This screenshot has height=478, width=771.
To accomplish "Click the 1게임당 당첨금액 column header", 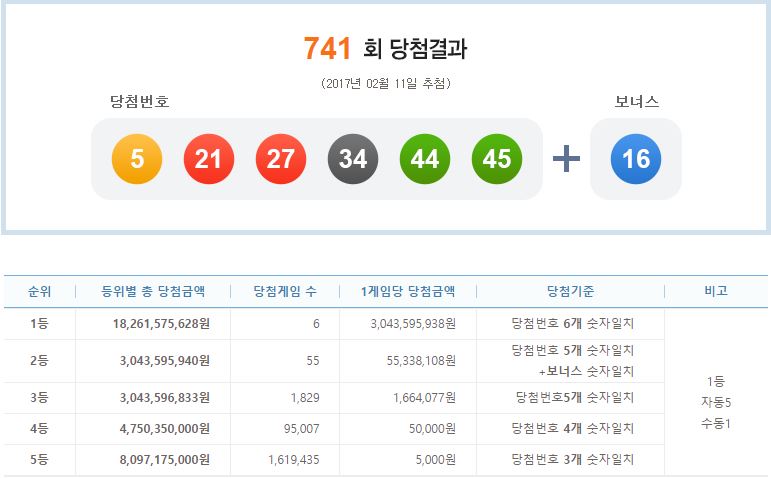I will [x=408, y=292].
